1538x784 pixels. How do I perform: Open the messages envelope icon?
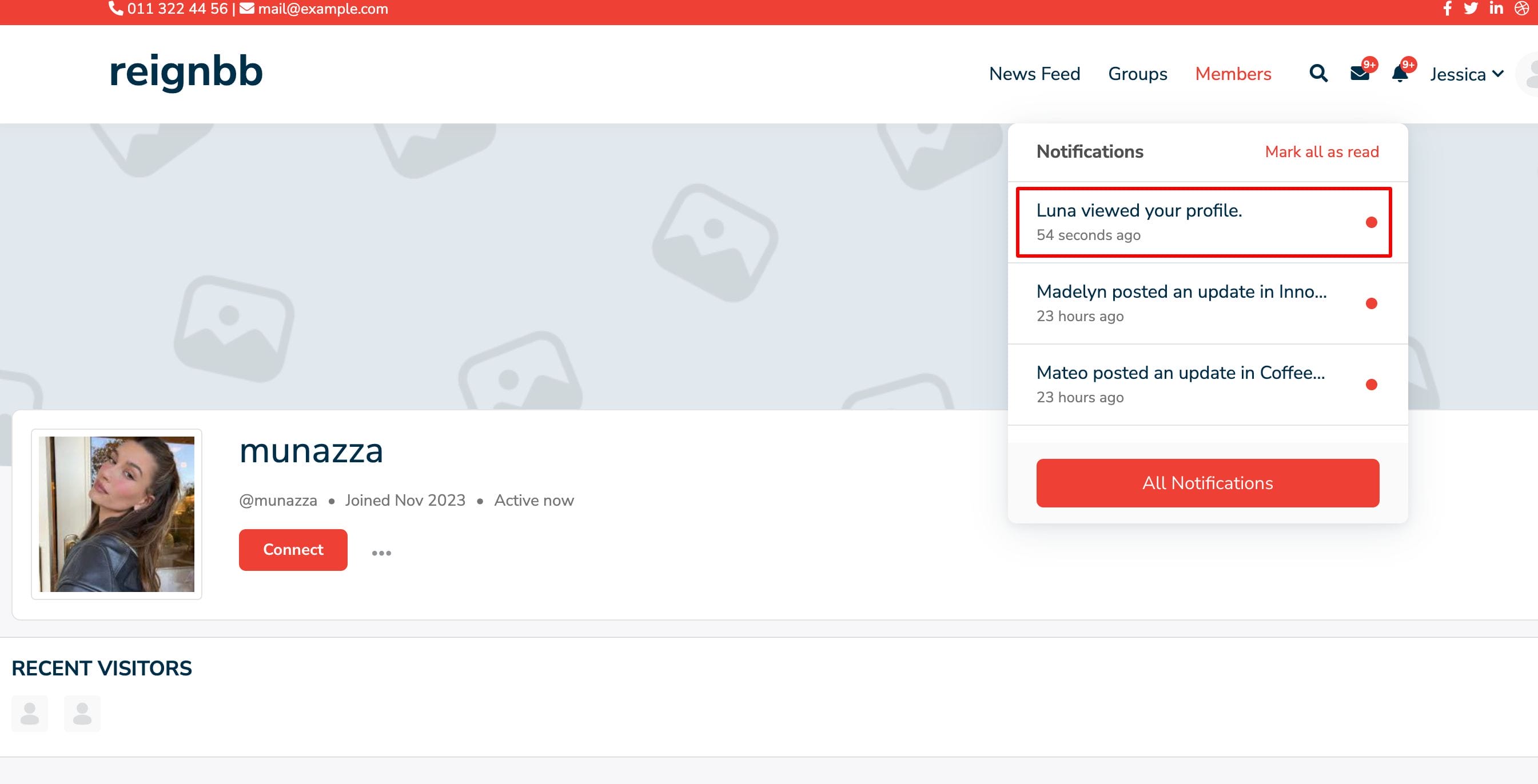tap(1360, 74)
